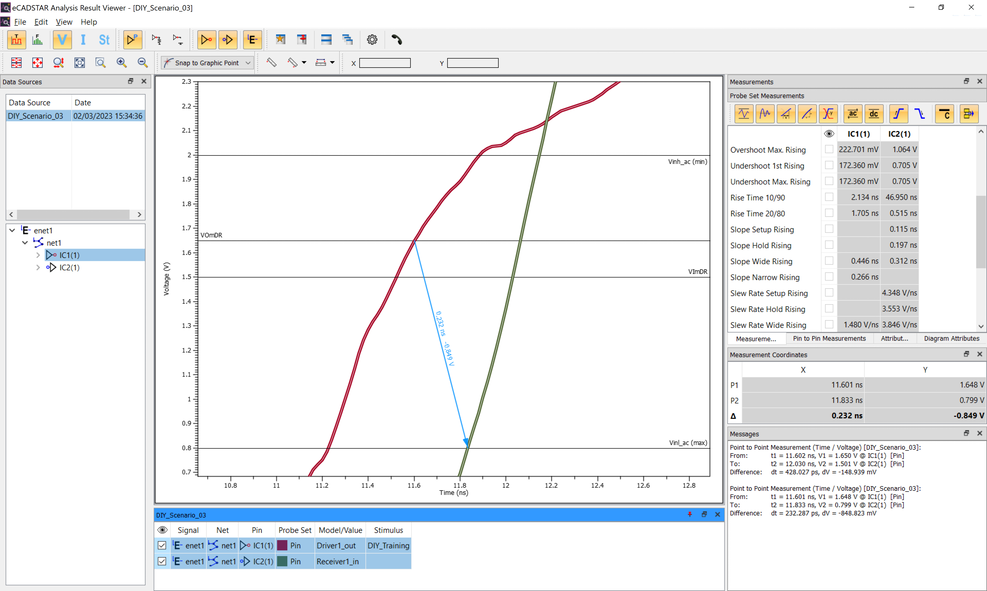Select the Voltage (V) display icon
Screen dimensions: 987x591
[62, 40]
